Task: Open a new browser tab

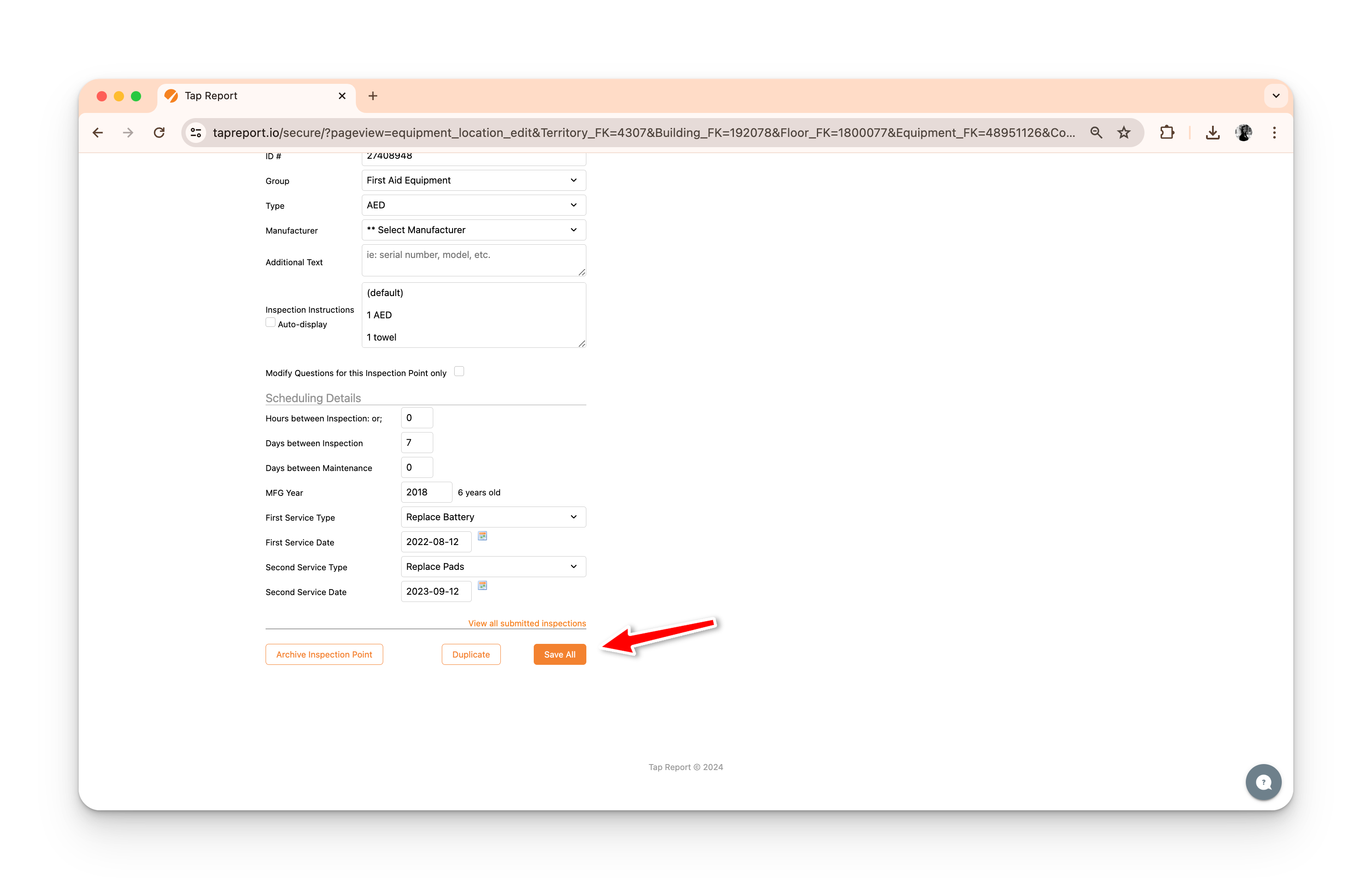Action: click(373, 96)
